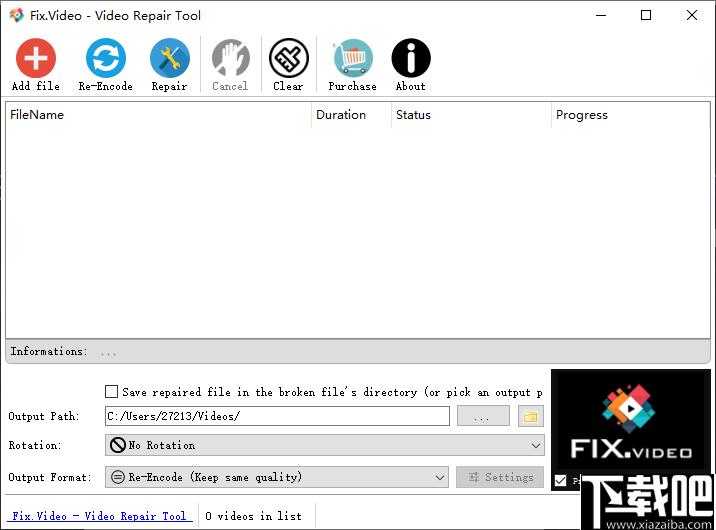Browse output path with the ... button
The height and width of the screenshot is (530, 716).
coord(483,416)
